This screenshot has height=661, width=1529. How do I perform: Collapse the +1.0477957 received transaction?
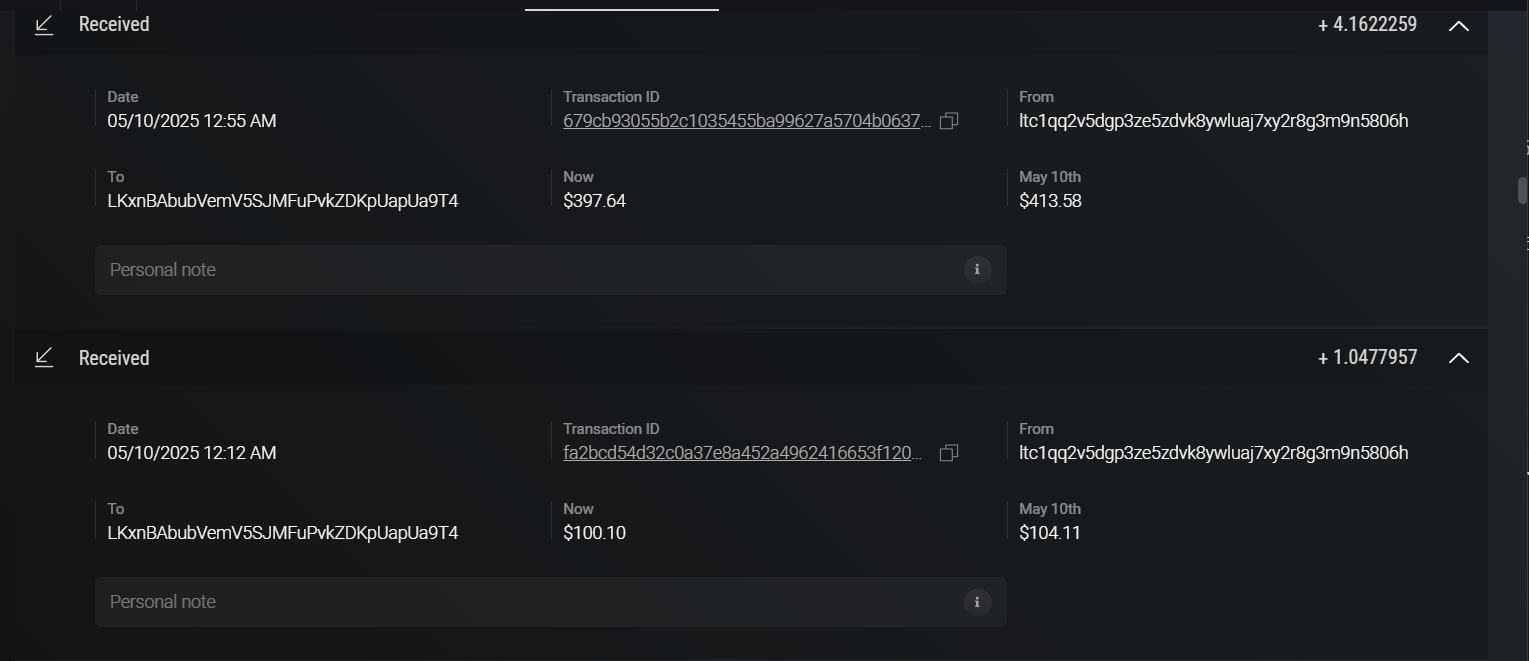tap(1459, 358)
